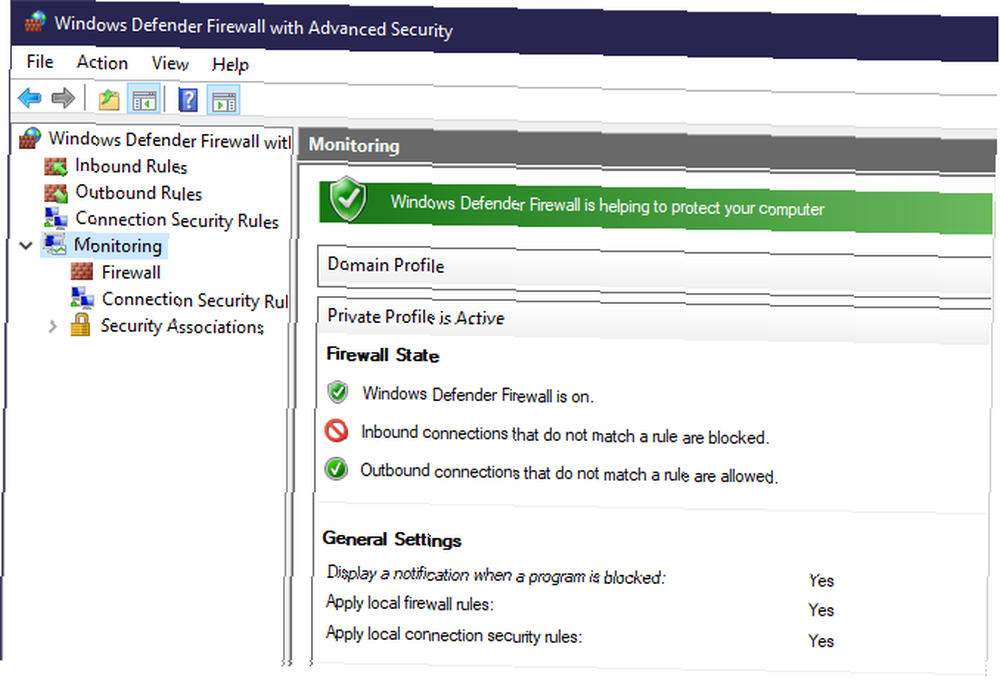Click the Inbound Rules brick wall icon
Screen dimensions: 1000x681
coord(56,166)
